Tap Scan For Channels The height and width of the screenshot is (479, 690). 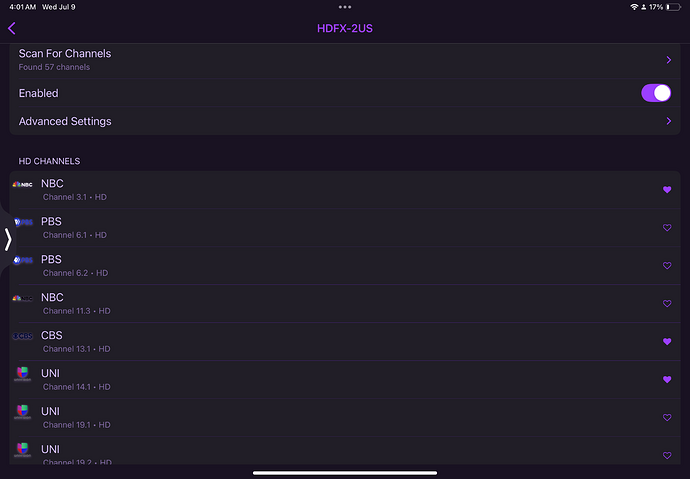coord(65,54)
